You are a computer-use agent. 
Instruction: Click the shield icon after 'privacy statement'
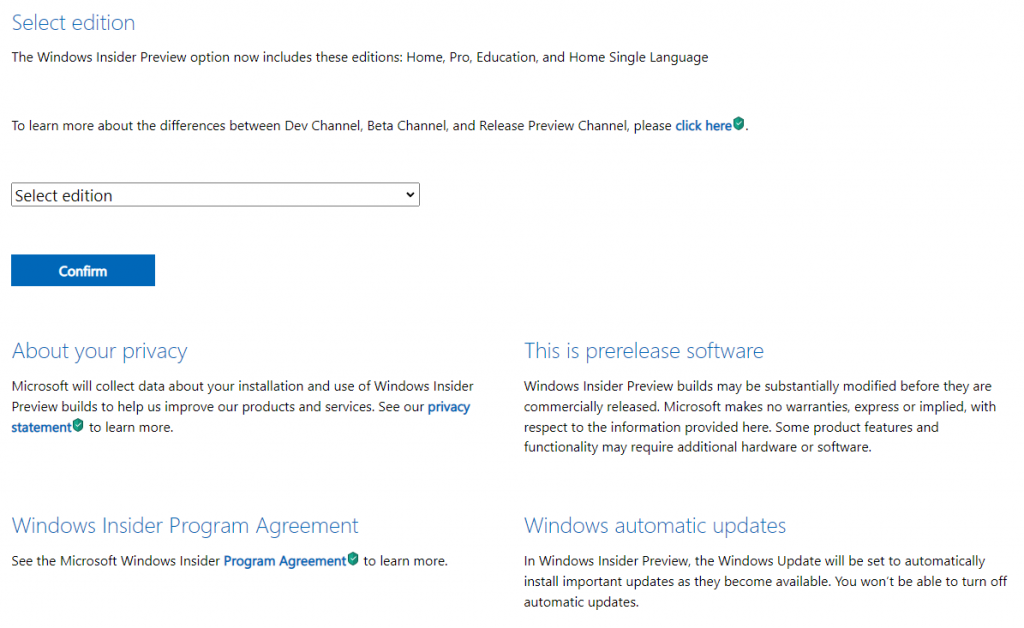(78, 426)
